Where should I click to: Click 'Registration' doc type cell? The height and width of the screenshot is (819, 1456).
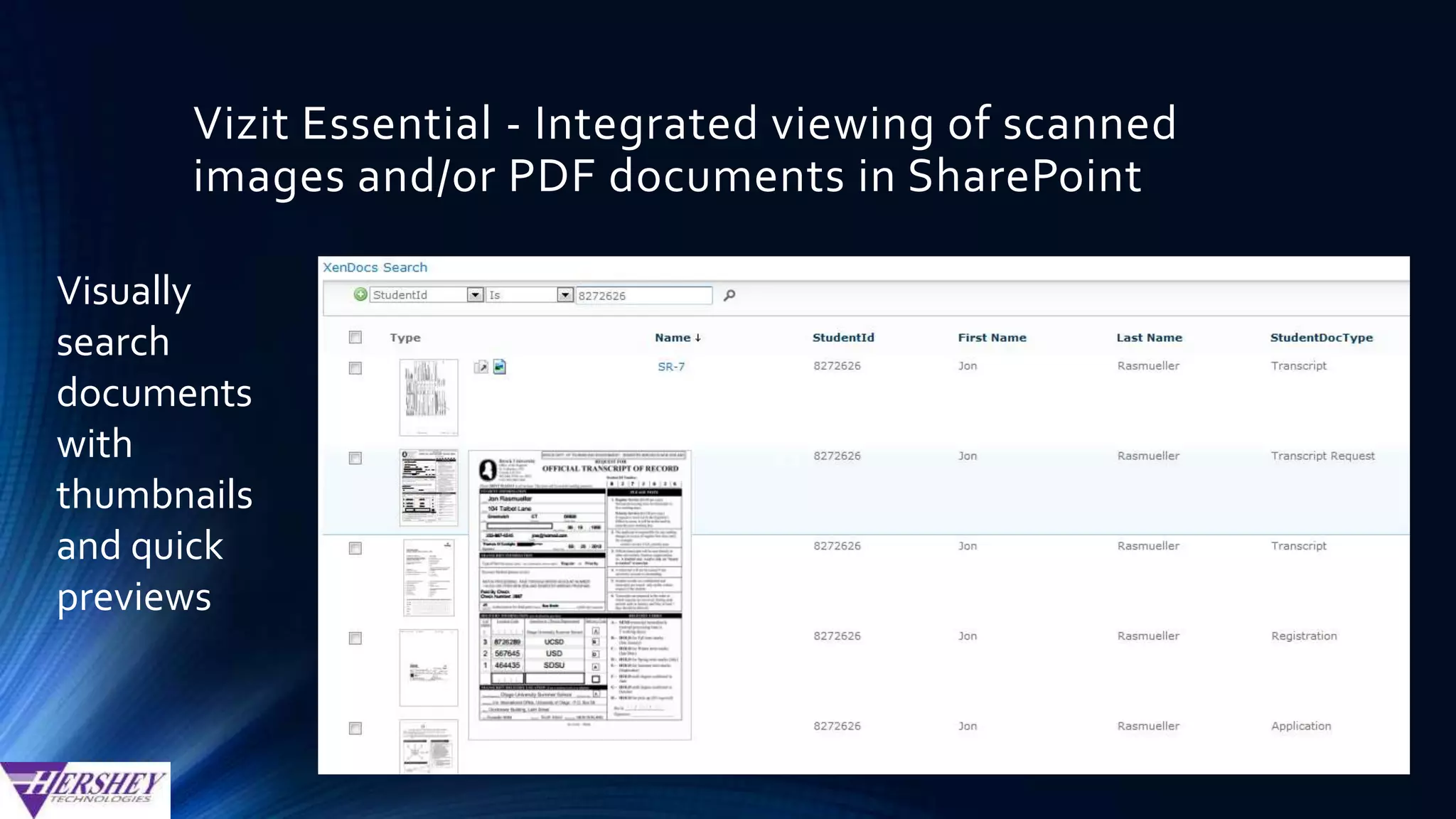(1304, 636)
